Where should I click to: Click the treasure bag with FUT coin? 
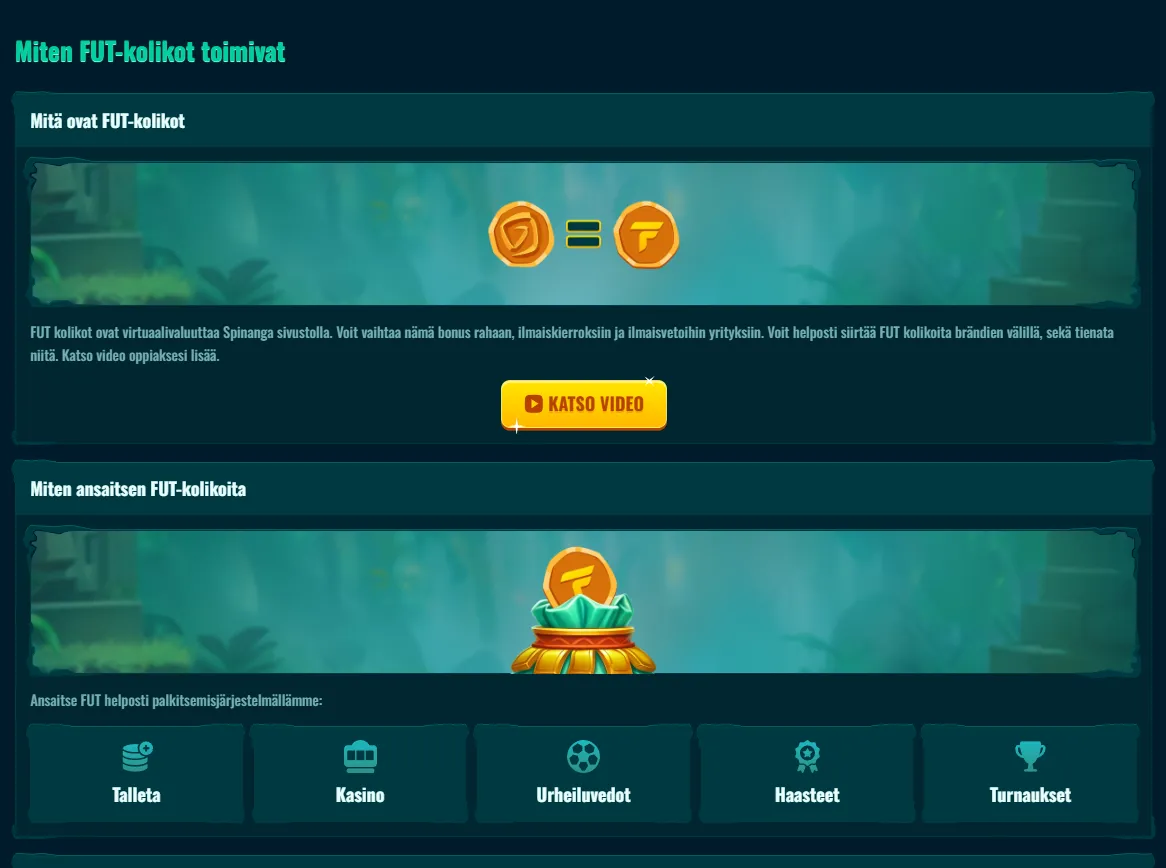[x=583, y=610]
